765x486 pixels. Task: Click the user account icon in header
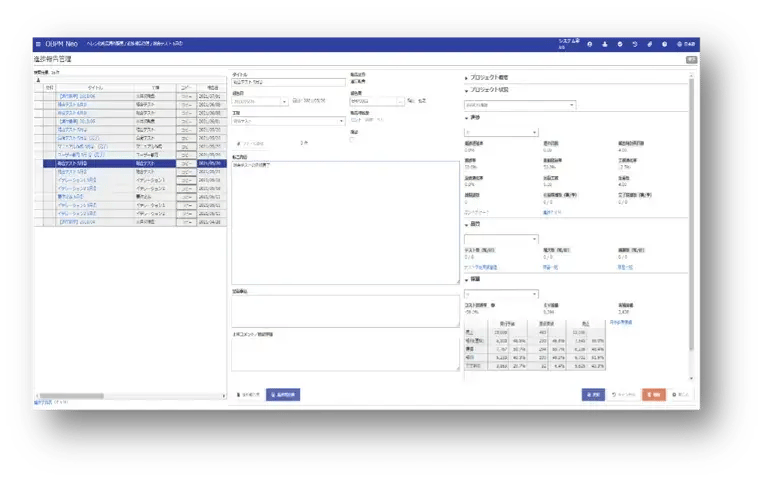pyautogui.click(x=605, y=44)
